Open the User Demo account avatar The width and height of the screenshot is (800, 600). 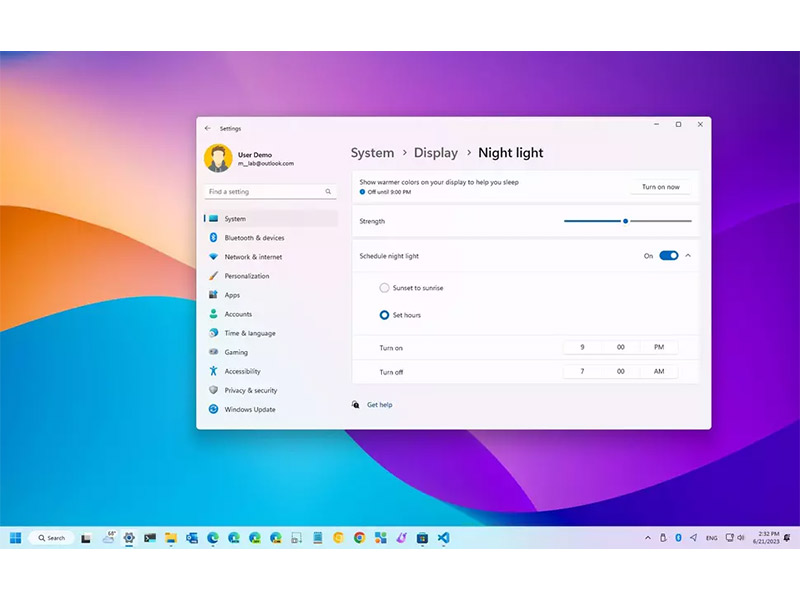(218, 158)
